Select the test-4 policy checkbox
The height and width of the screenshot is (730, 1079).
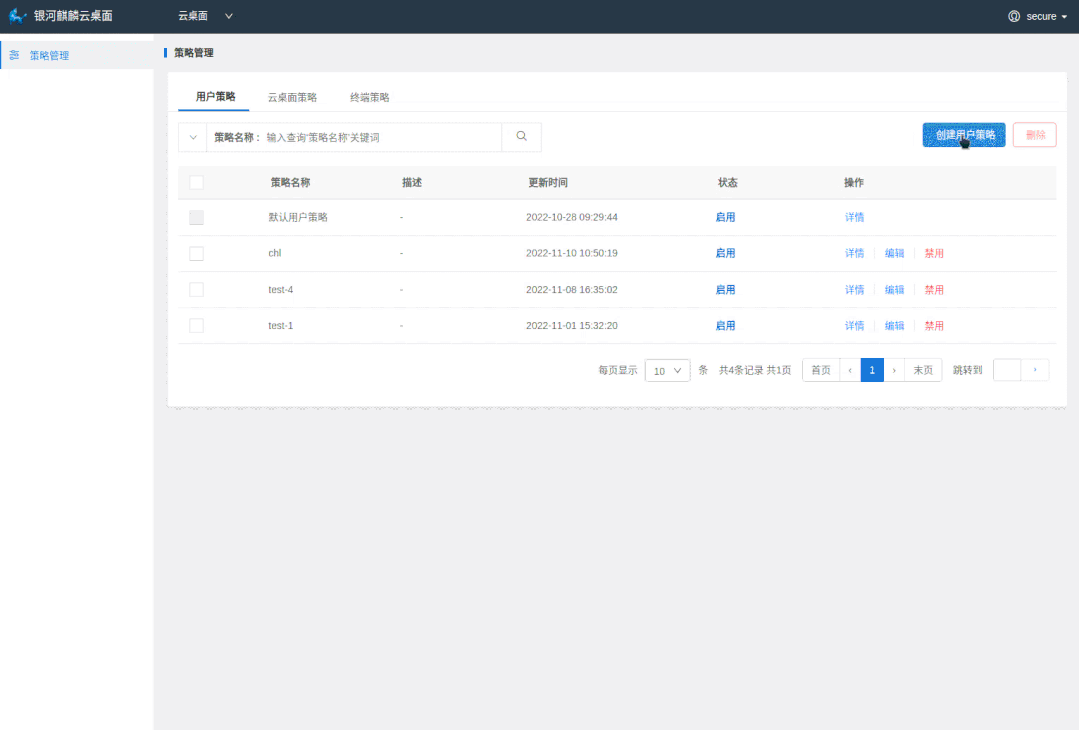[x=196, y=290]
